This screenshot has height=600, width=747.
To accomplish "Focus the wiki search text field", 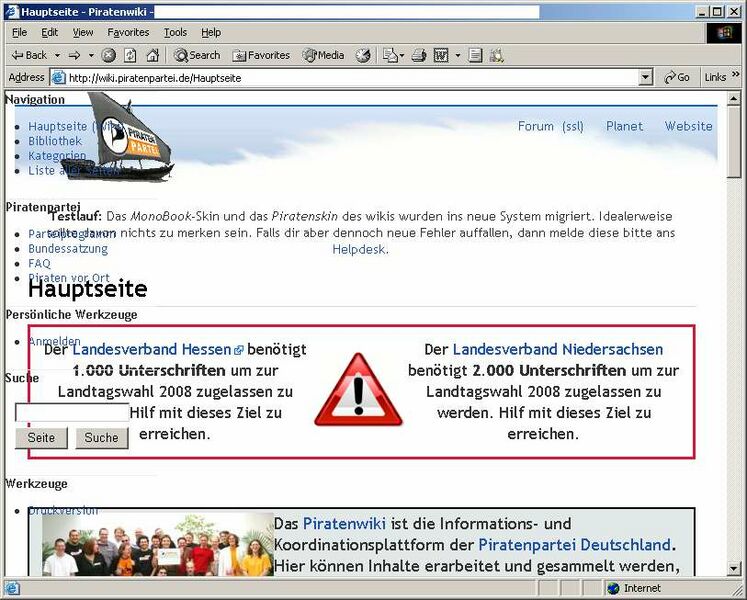I will 72,412.
